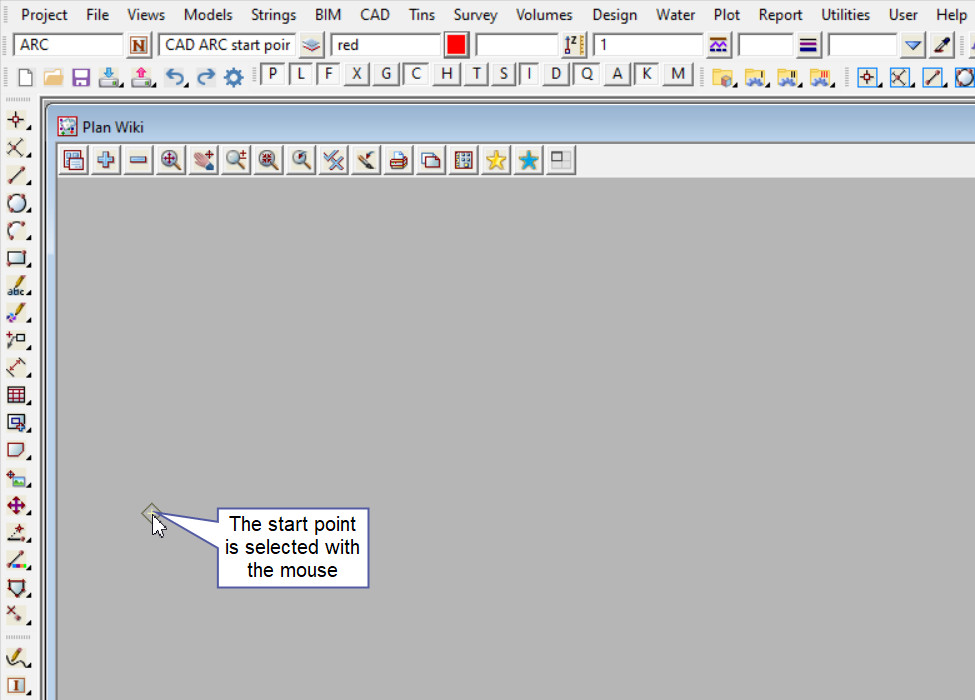Toggle the M snap button

pos(679,75)
